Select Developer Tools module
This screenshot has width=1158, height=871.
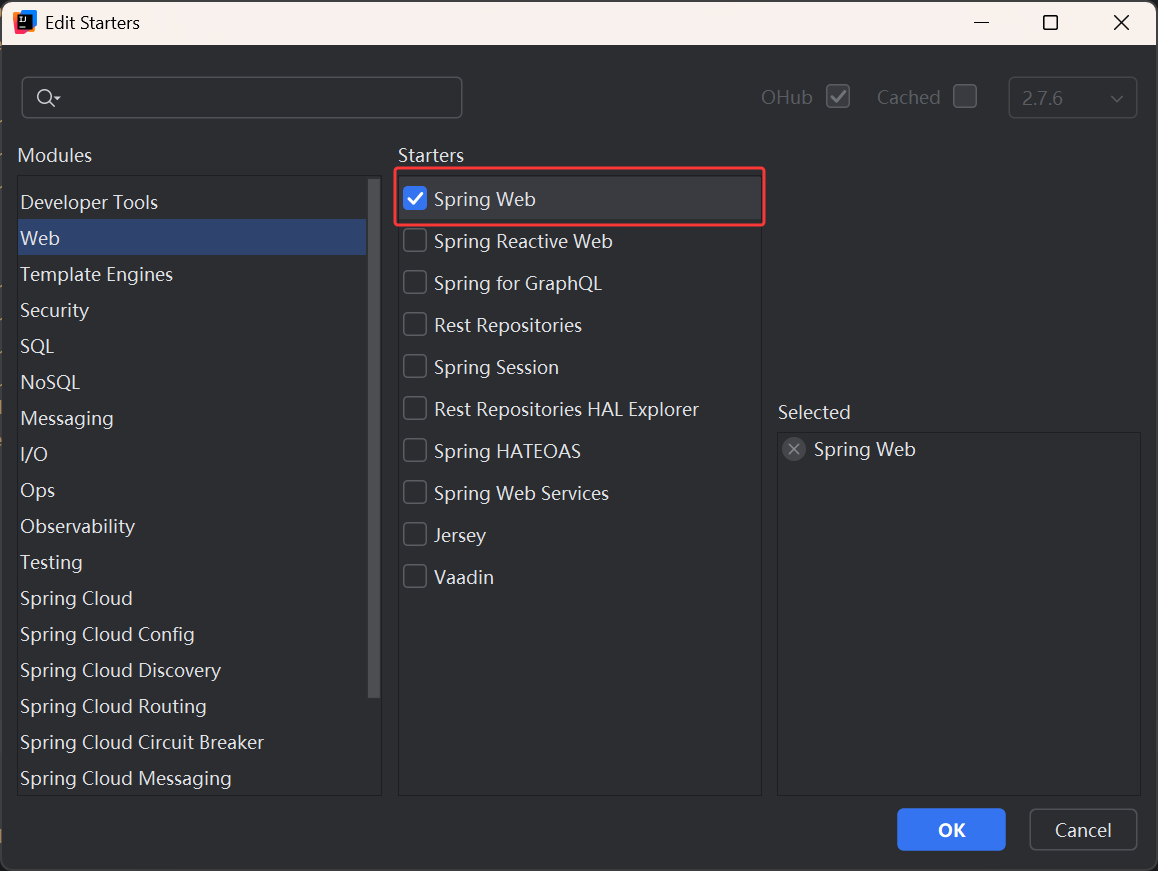coord(192,202)
